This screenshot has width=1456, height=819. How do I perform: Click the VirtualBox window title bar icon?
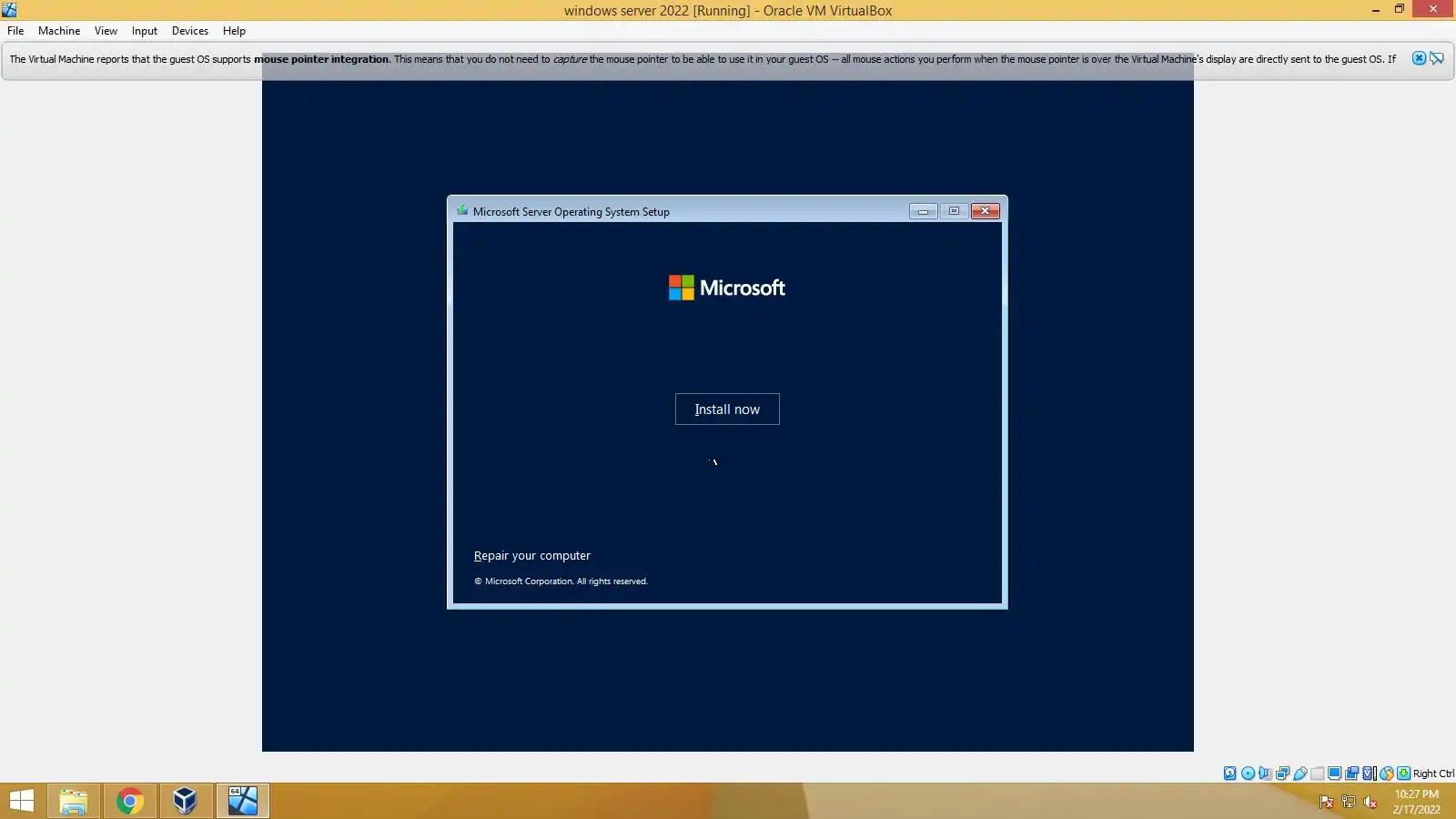[x=9, y=10]
